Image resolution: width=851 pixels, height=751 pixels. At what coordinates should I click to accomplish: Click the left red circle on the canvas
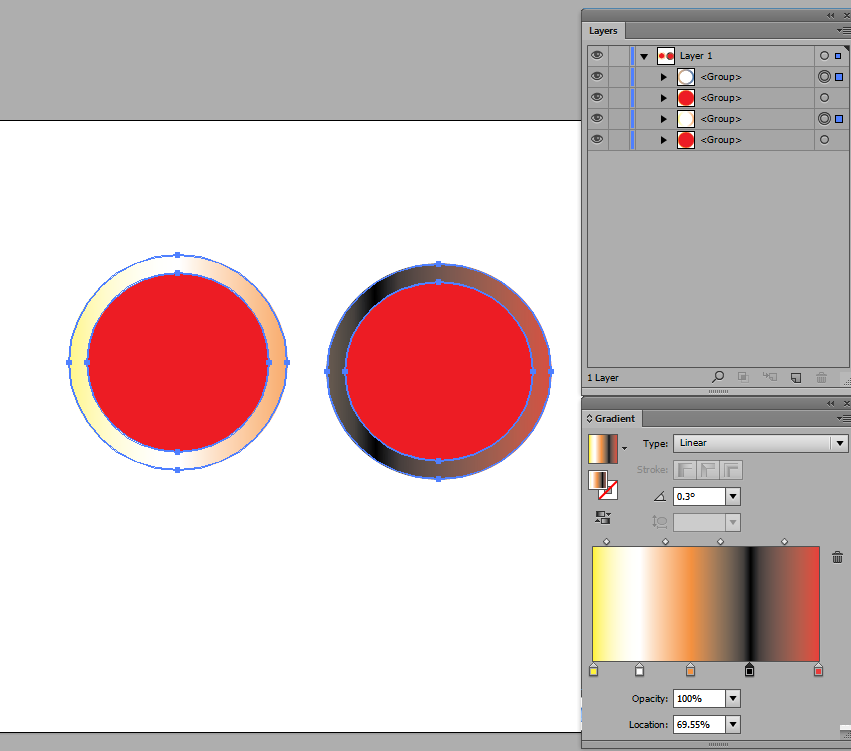pyautogui.click(x=177, y=362)
